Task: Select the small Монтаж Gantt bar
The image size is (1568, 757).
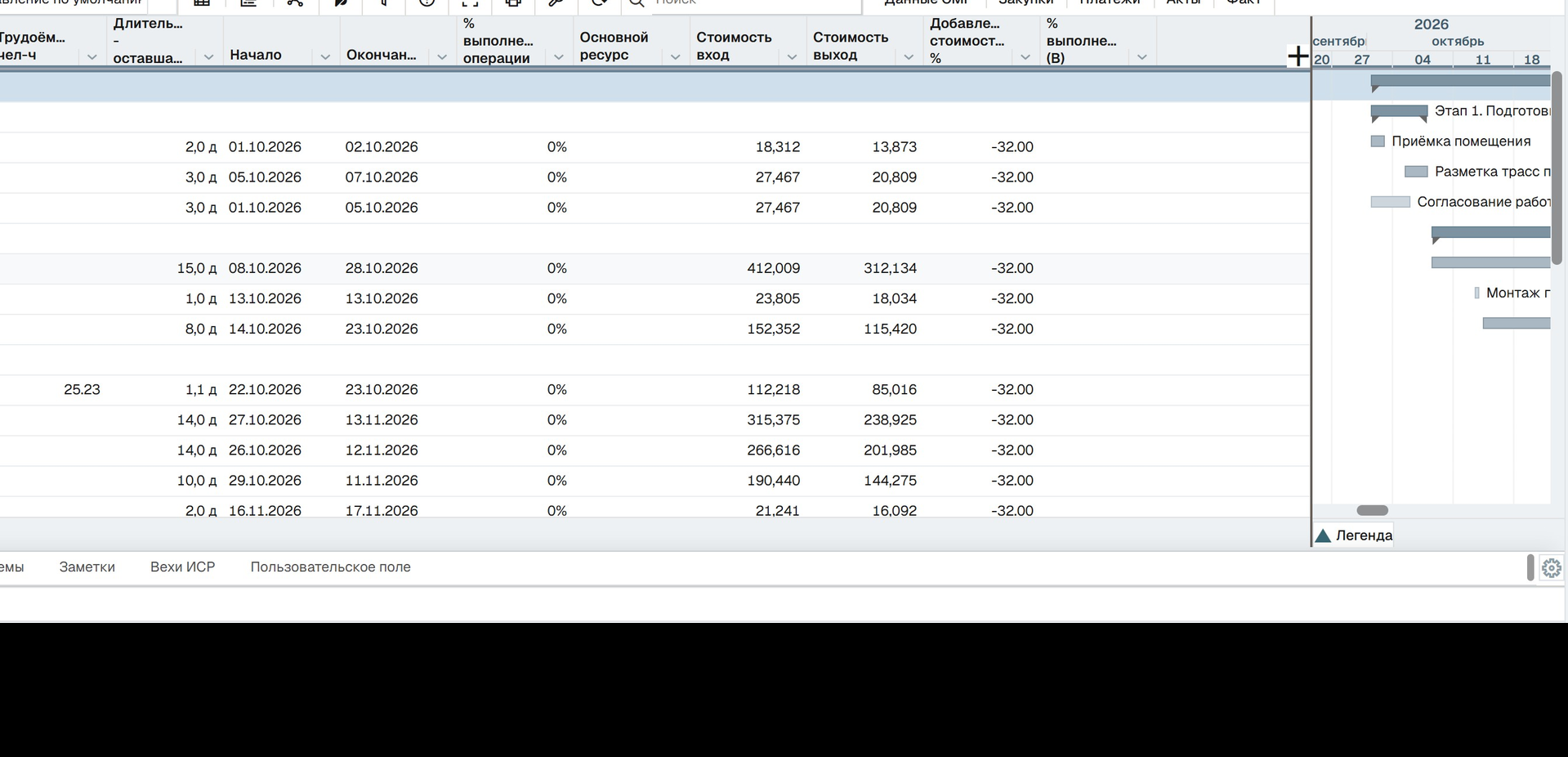Action: pos(1476,293)
